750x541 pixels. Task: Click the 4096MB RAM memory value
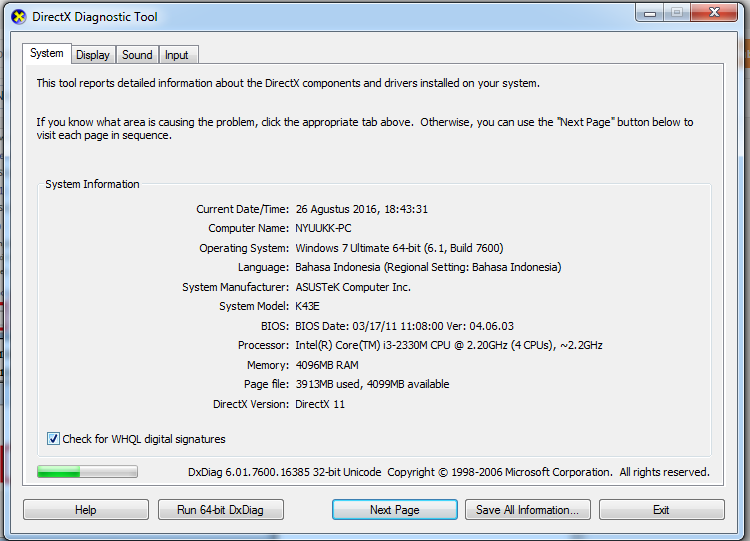(327, 365)
